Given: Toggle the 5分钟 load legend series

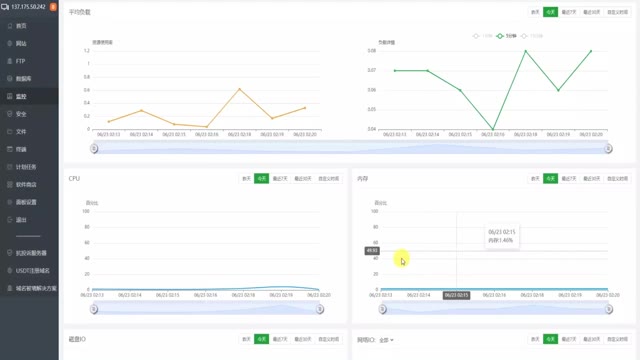Looking at the screenshot, I should click(506, 36).
